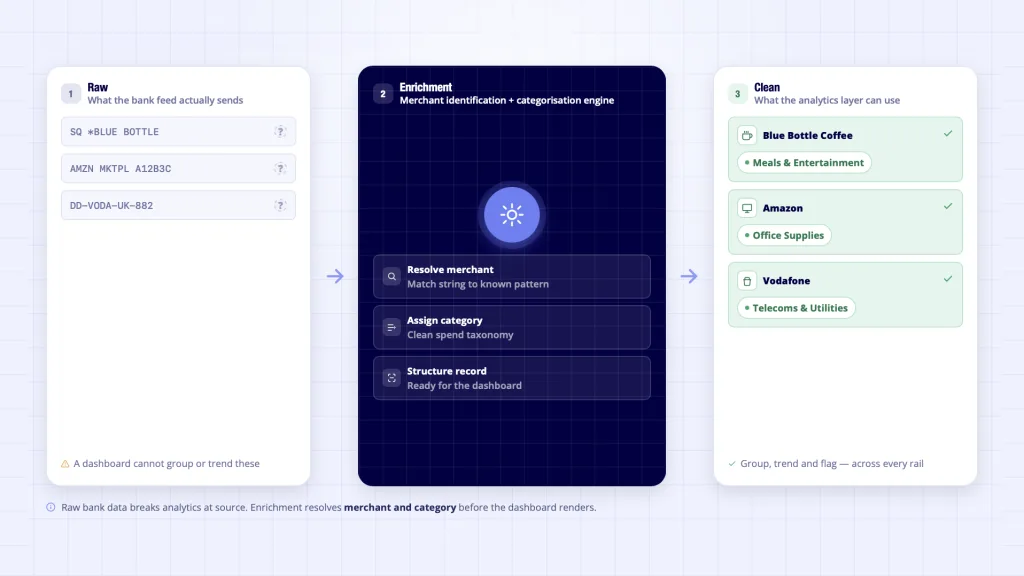Open the Resolve merchant step

pyautogui.click(x=512, y=277)
